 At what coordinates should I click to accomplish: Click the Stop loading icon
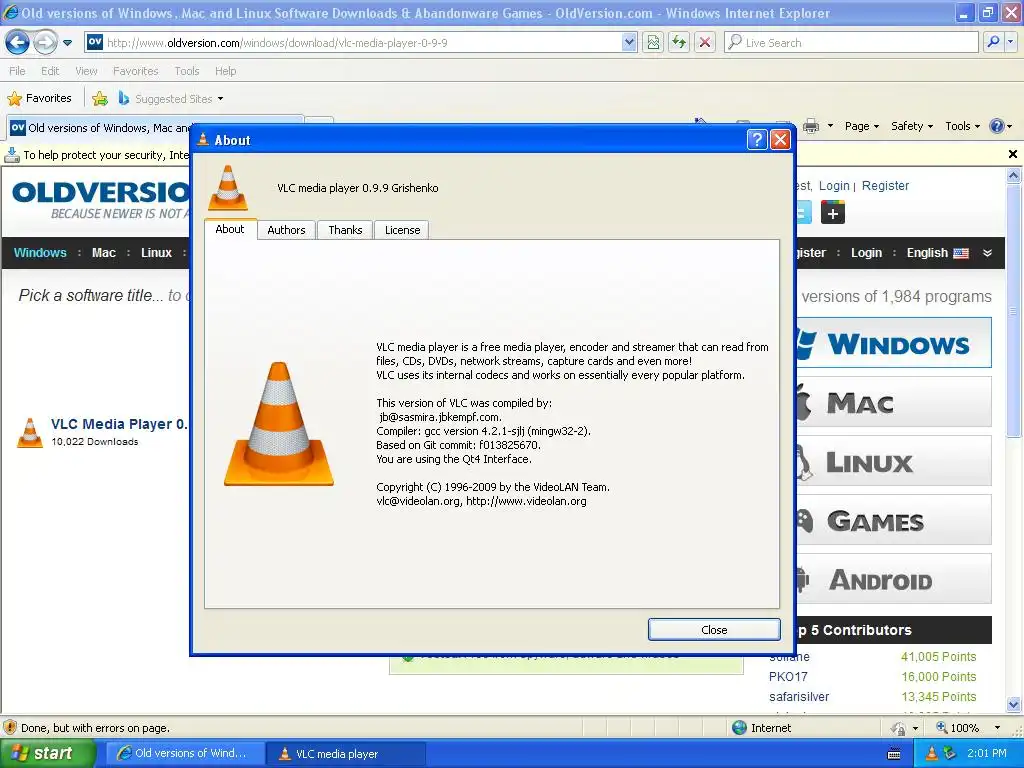click(705, 42)
